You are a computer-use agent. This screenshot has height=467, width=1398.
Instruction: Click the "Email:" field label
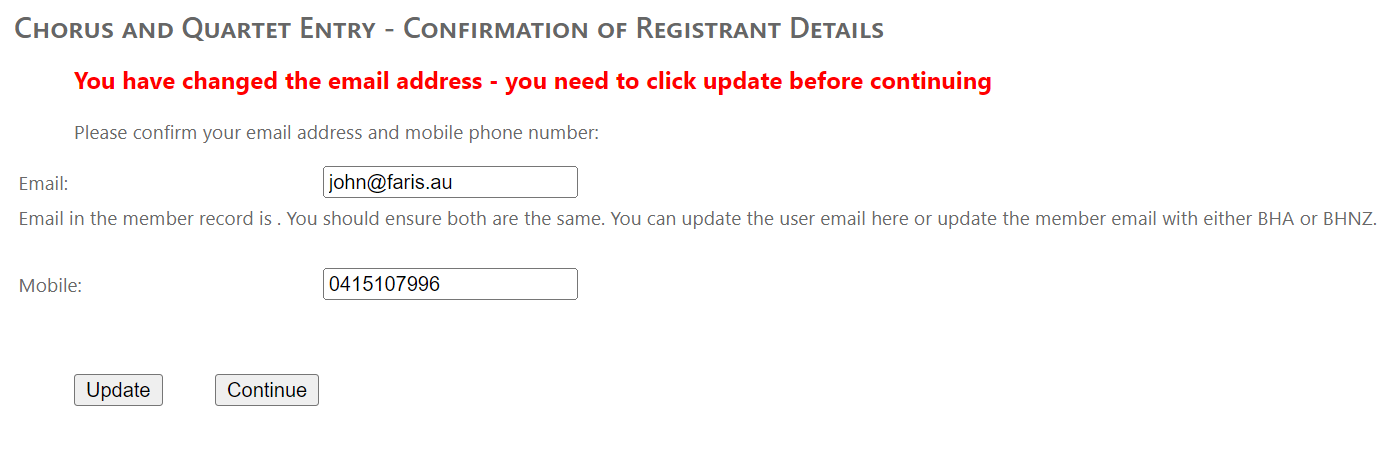tap(43, 184)
